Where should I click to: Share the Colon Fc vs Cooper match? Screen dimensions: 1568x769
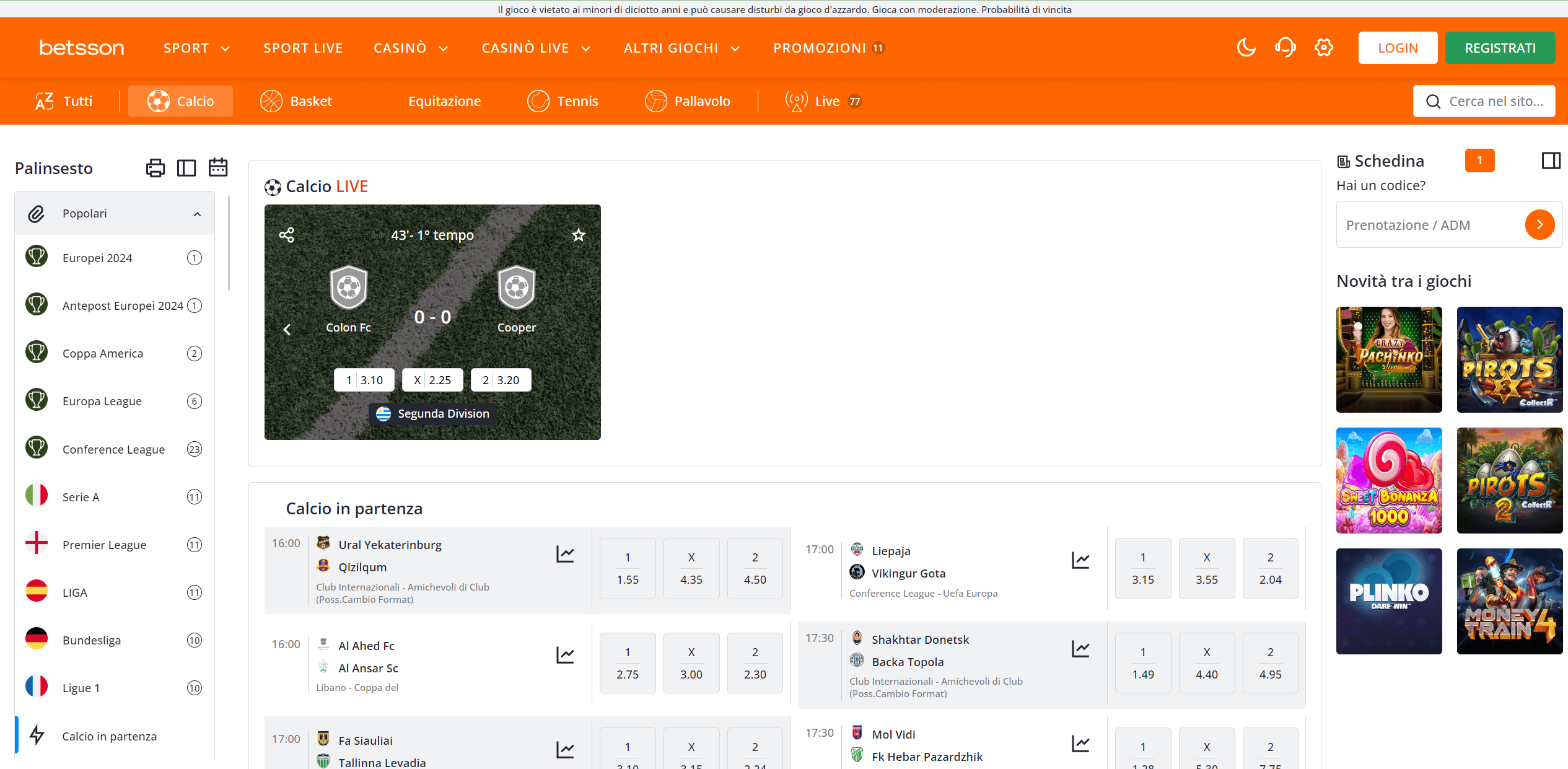coord(286,235)
